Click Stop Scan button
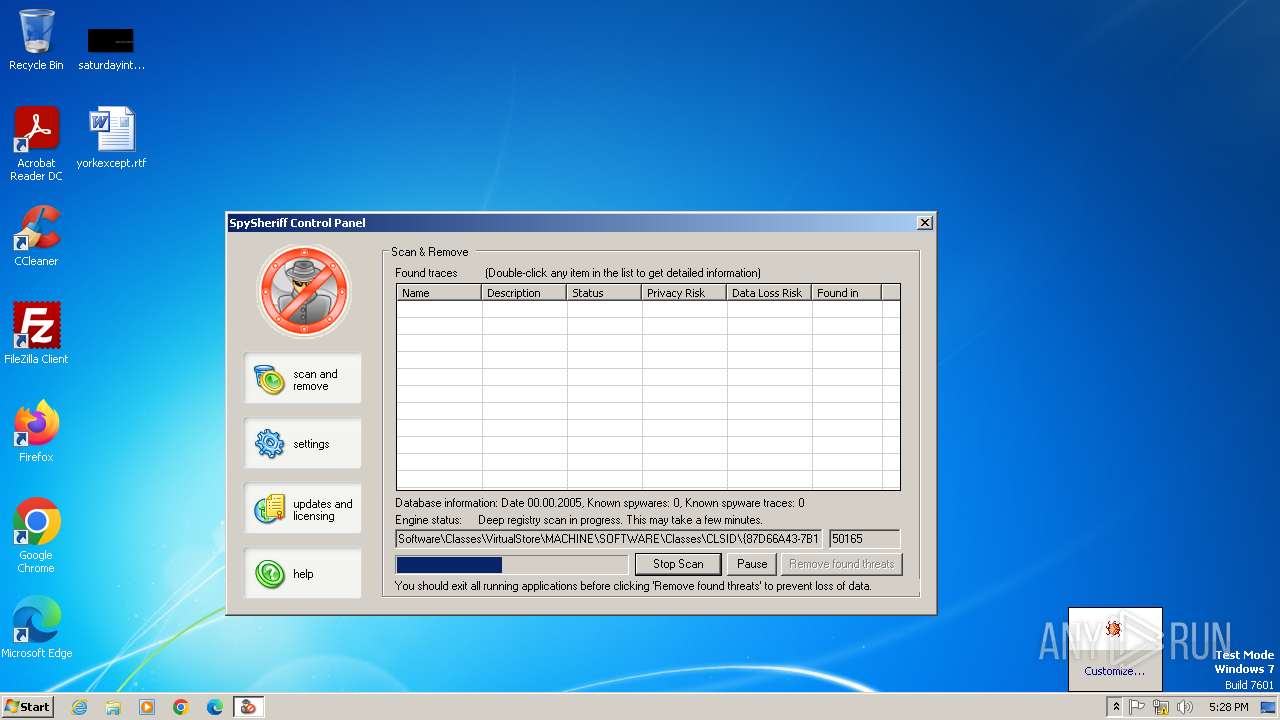1280x720 pixels. [678, 564]
